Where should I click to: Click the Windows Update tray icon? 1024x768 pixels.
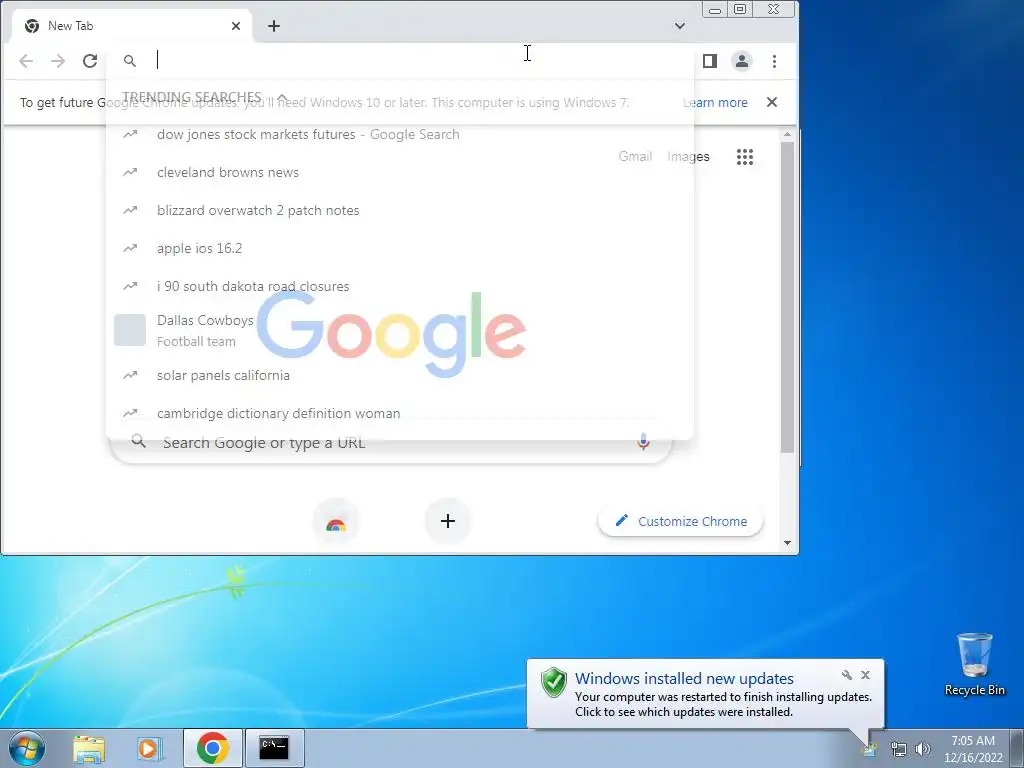point(871,749)
